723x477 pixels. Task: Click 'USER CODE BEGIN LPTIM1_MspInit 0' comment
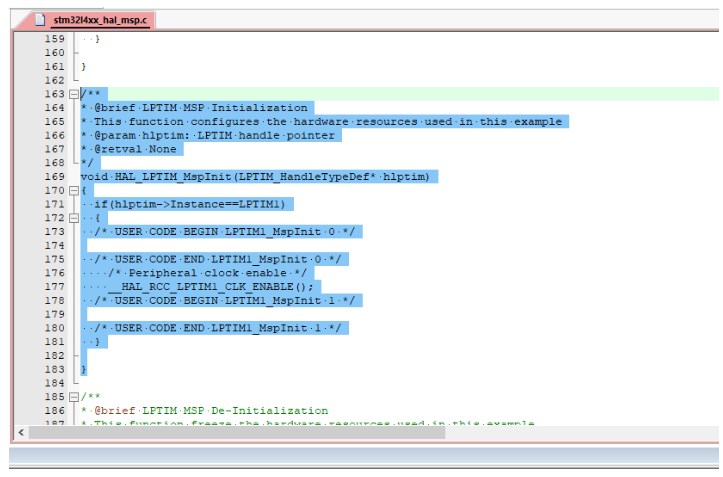click(225, 232)
